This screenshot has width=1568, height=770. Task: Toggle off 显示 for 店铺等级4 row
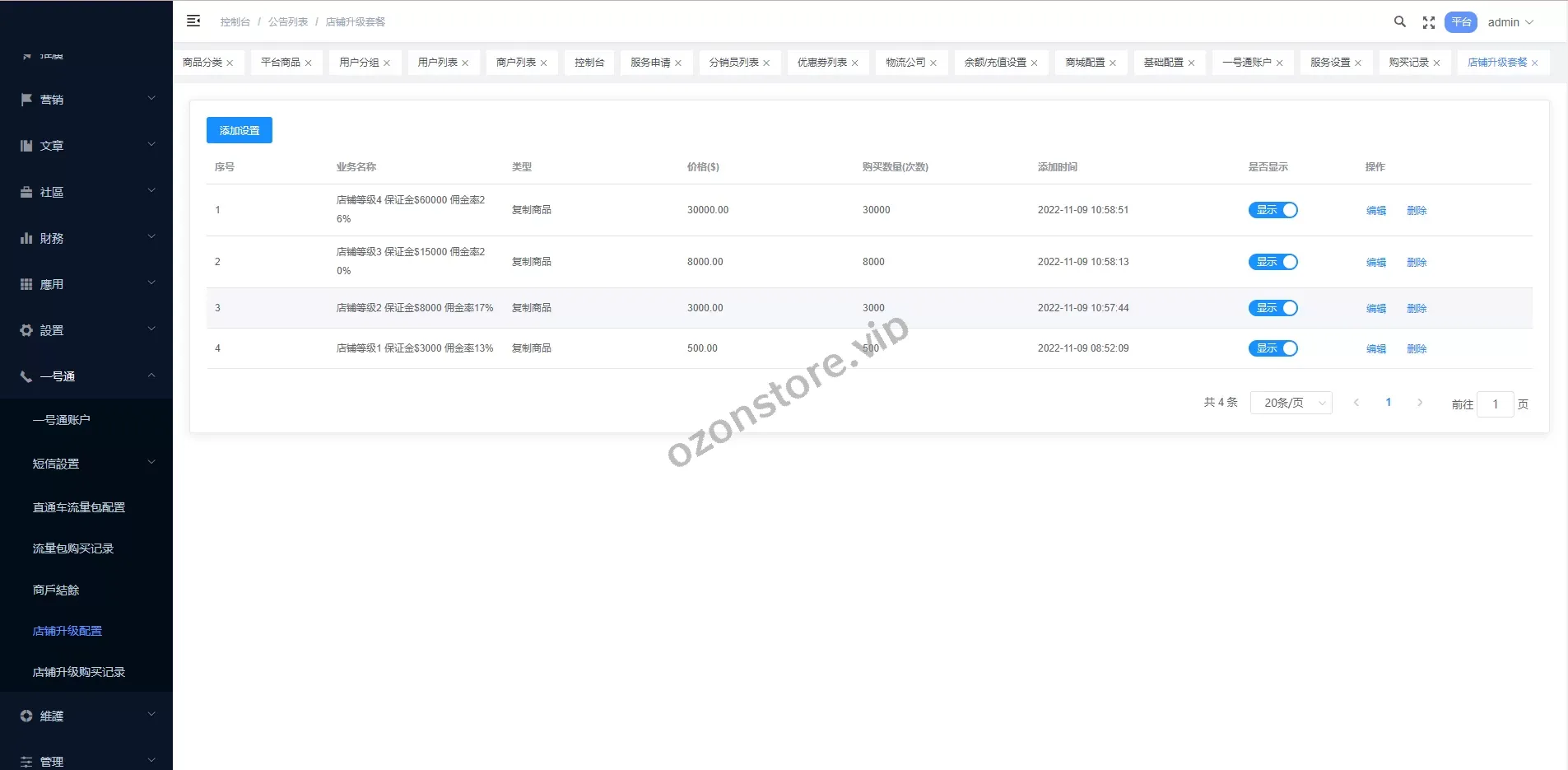coord(1274,210)
